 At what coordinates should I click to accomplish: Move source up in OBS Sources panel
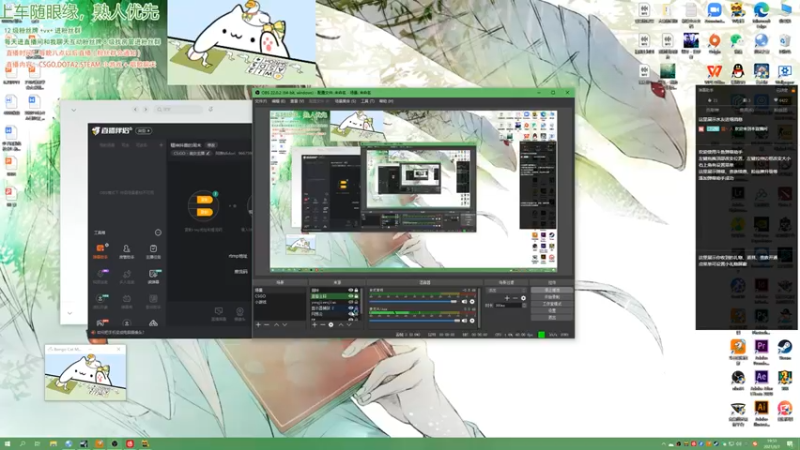point(341,324)
